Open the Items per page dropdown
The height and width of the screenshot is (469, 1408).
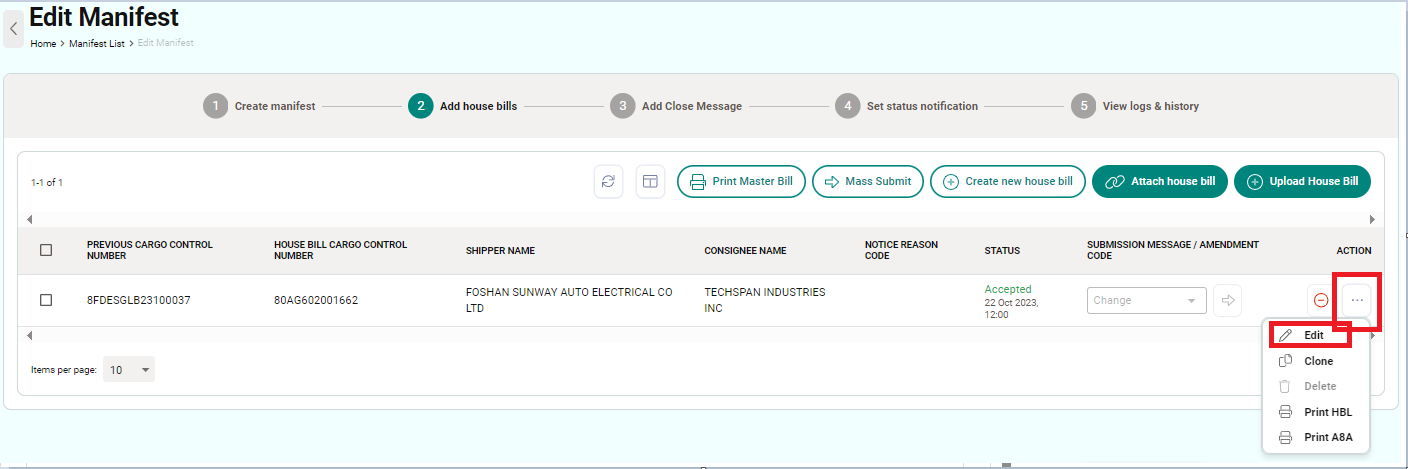click(129, 370)
